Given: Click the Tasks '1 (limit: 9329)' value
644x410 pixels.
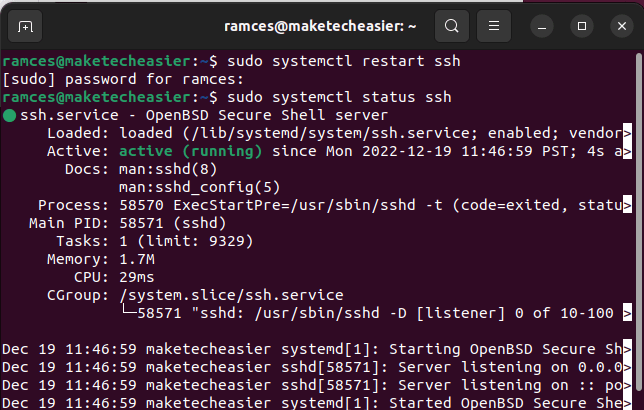Looking at the screenshot, I should pyautogui.click(x=186, y=242).
